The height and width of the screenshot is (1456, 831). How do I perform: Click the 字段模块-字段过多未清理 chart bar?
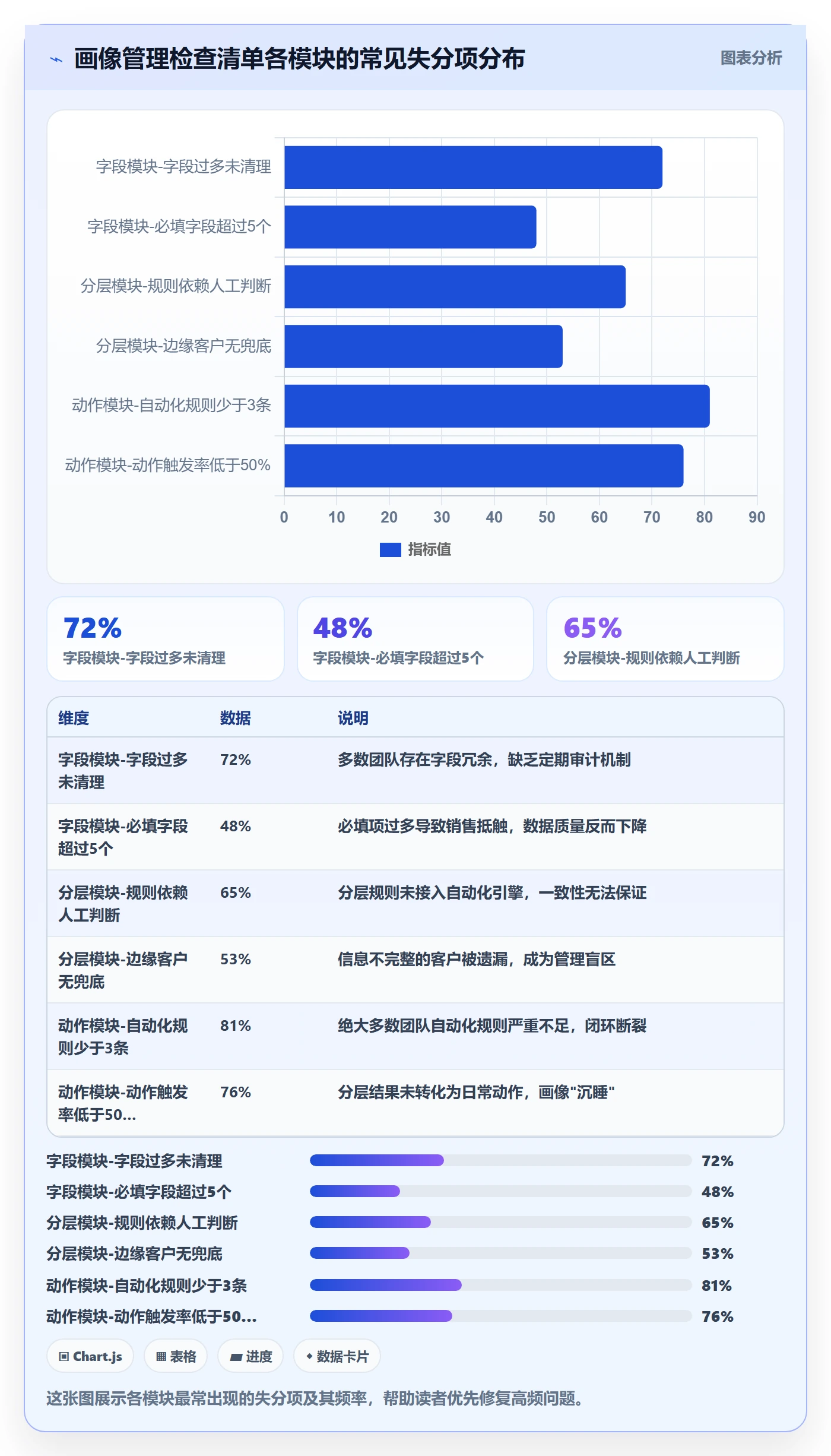click(x=473, y=167)
